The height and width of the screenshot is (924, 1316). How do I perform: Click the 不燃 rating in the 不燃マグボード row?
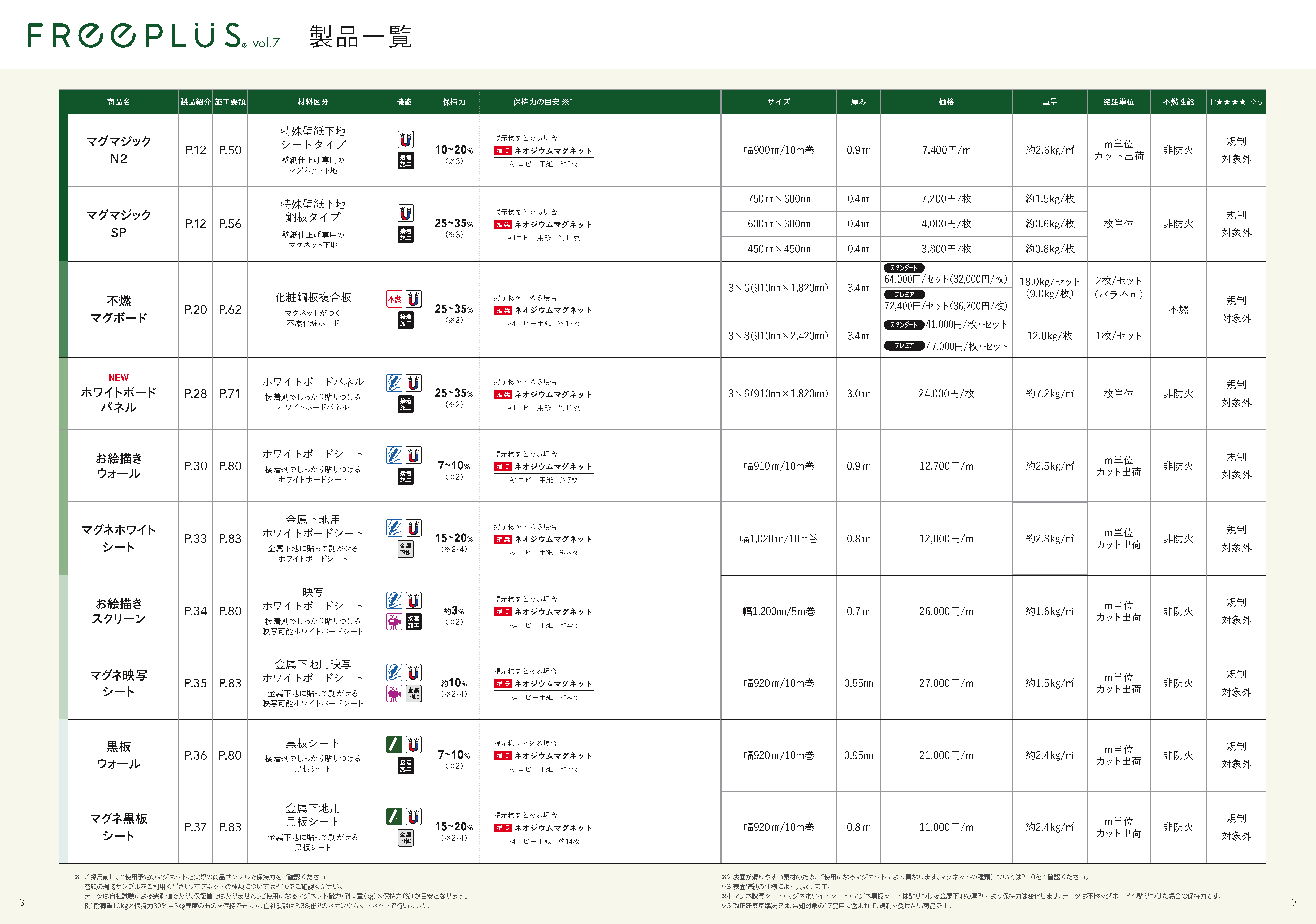pyautogui.click(x=1178, y=310)
